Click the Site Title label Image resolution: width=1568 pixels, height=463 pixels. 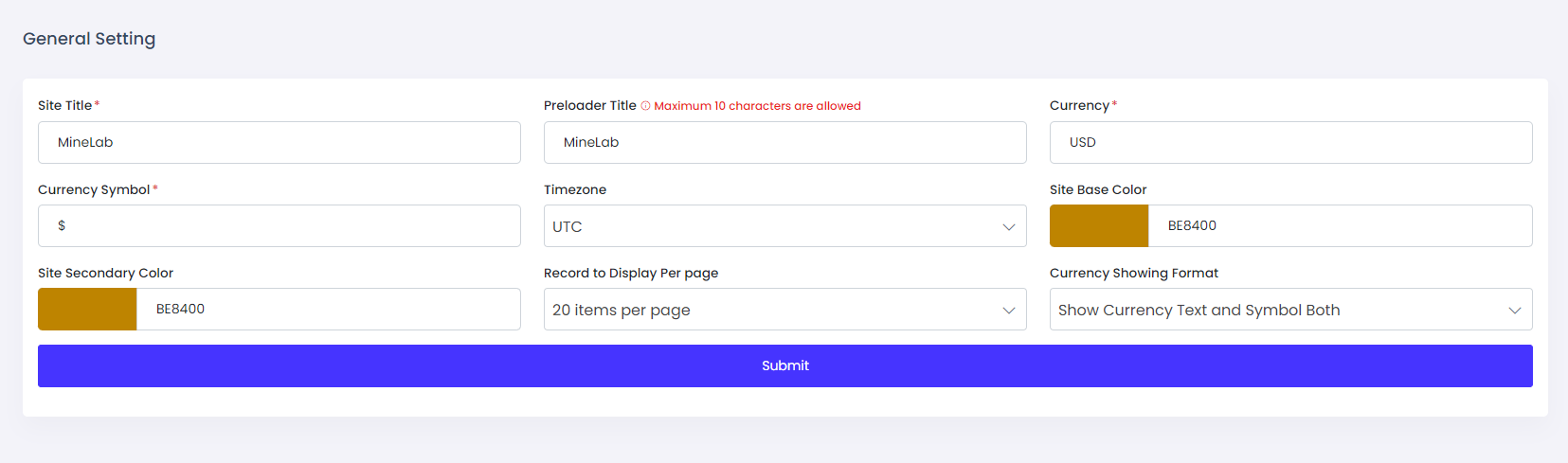64,106
